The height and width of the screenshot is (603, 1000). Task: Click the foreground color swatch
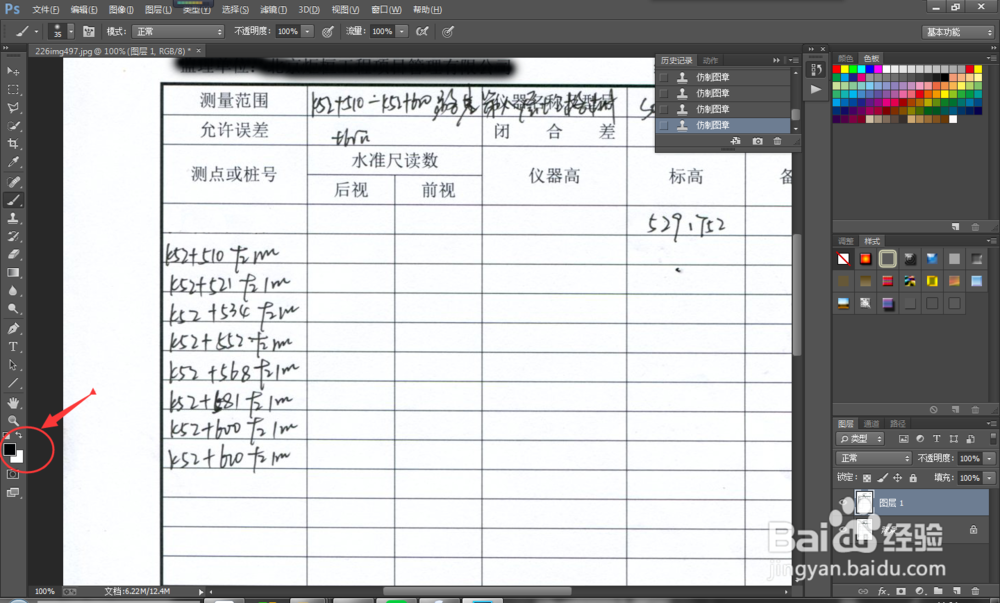(x=11, y=447)
